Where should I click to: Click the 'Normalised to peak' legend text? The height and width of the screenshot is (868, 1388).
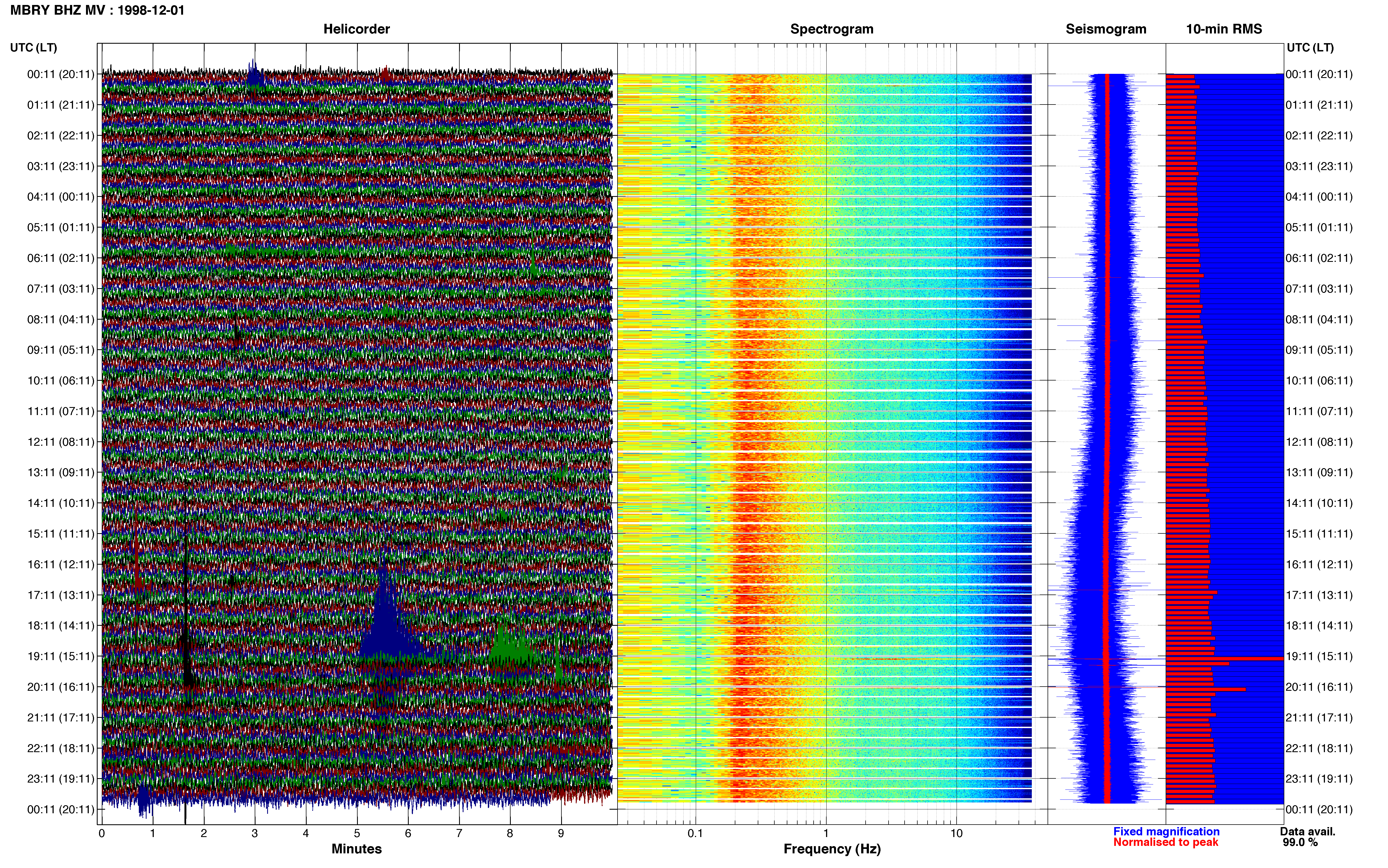[1165, 842]
